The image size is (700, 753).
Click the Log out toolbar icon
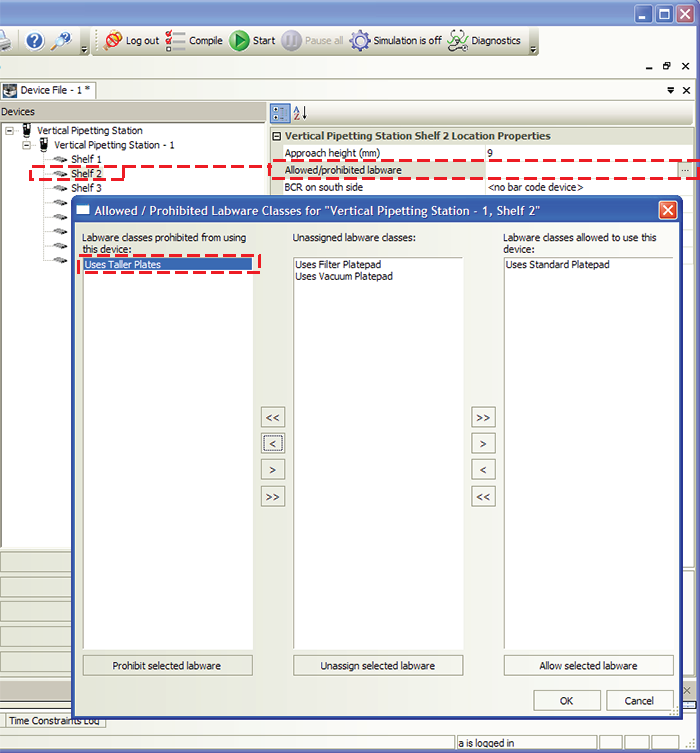coord(113,41)
